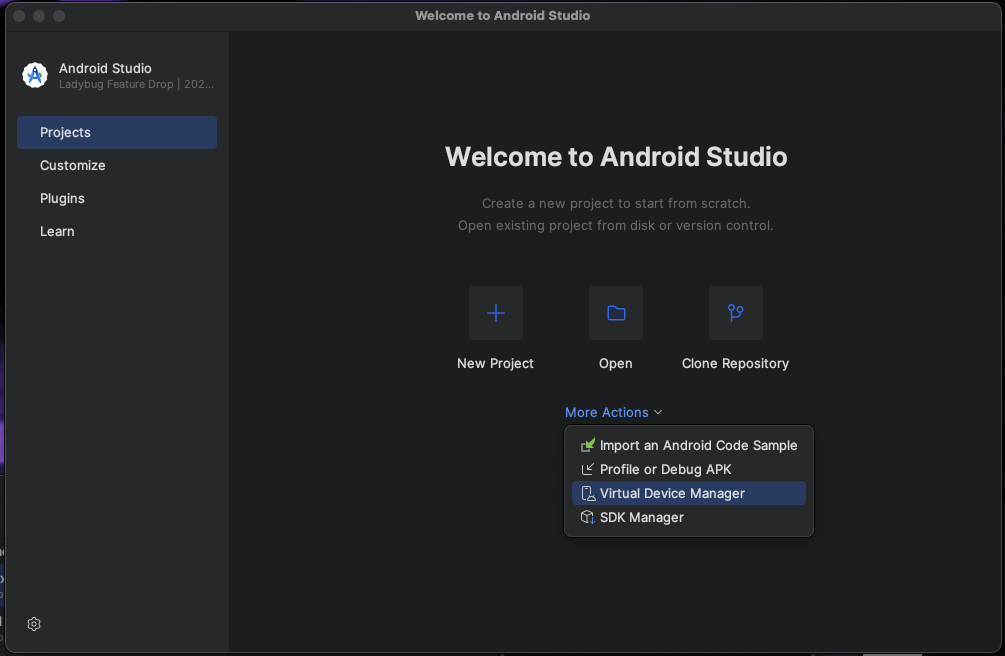Click the Import Android Code Sample icon
1005x656 pixels.
588,445
